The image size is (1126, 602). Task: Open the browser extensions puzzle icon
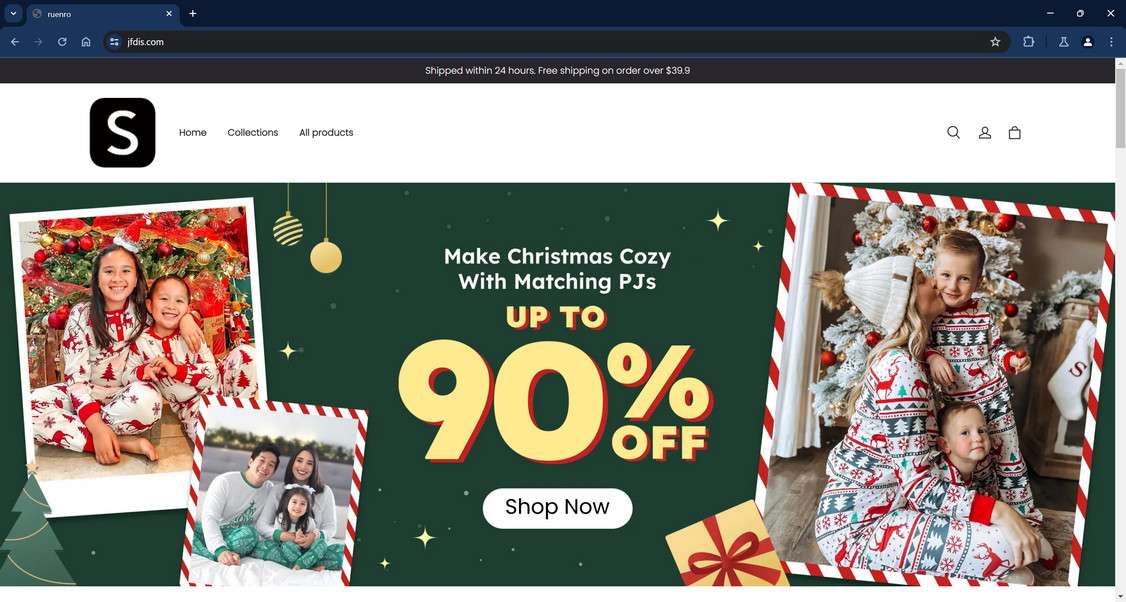coord(1028,42)
